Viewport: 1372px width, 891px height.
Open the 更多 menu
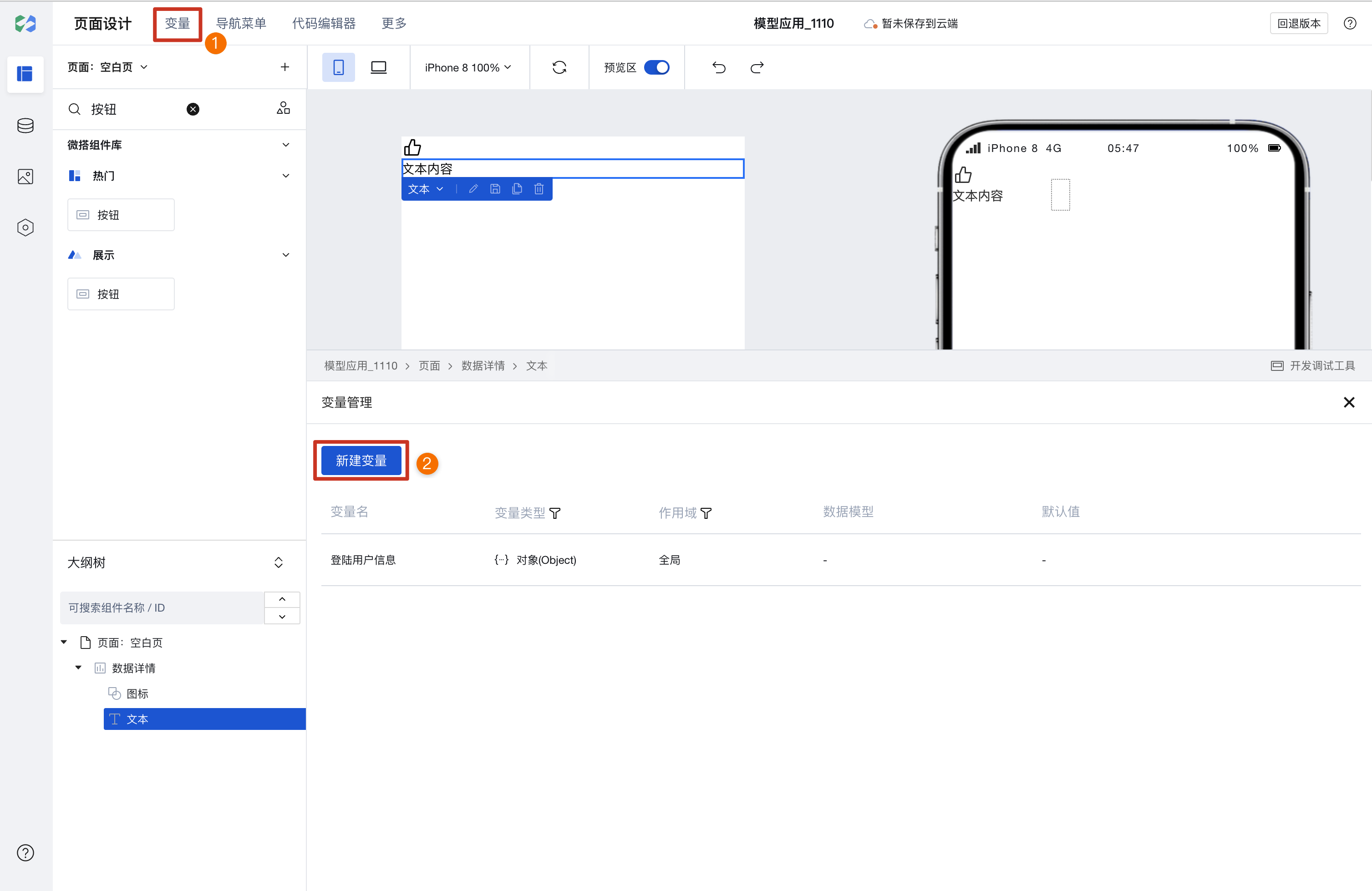tap(394, 23)
